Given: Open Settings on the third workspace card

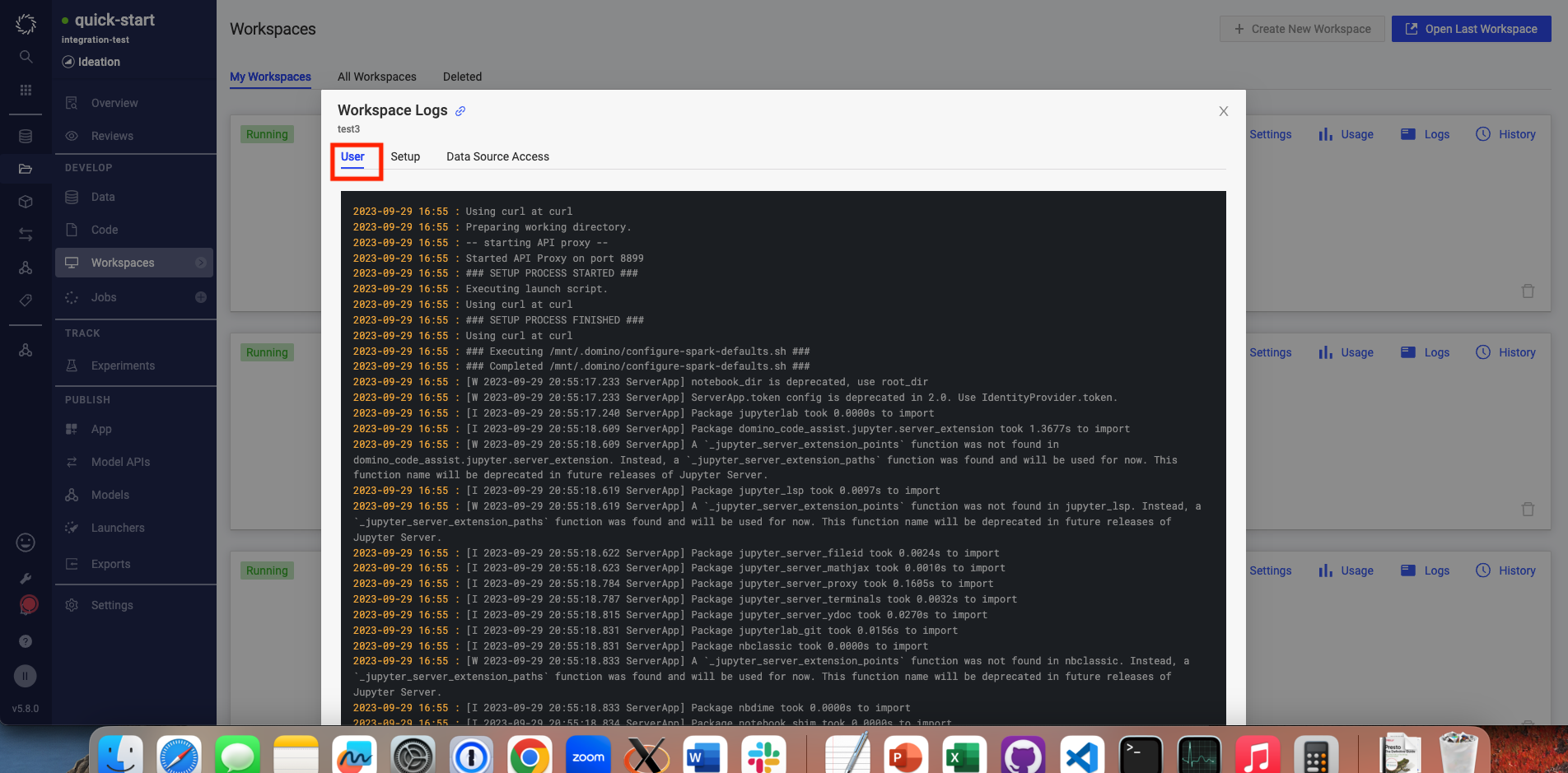Looking at the screenshot, I should click(1270, 570).
